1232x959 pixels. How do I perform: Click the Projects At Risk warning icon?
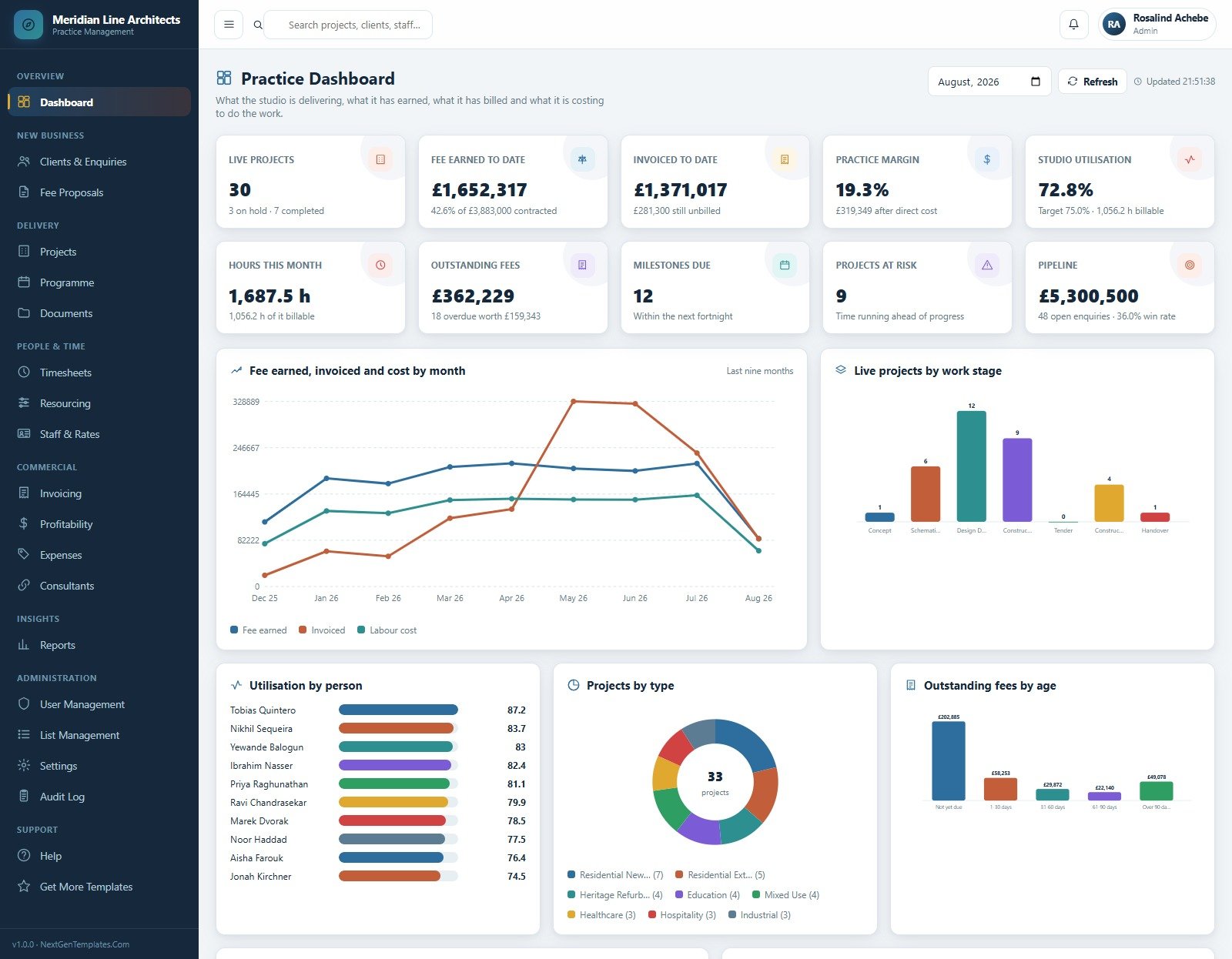click(987, 265)
